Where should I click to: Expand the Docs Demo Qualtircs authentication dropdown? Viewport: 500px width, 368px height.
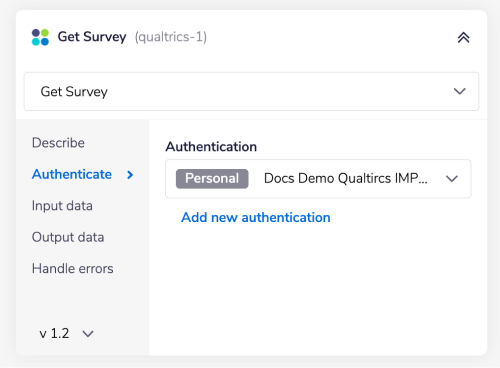click(318, 179)
